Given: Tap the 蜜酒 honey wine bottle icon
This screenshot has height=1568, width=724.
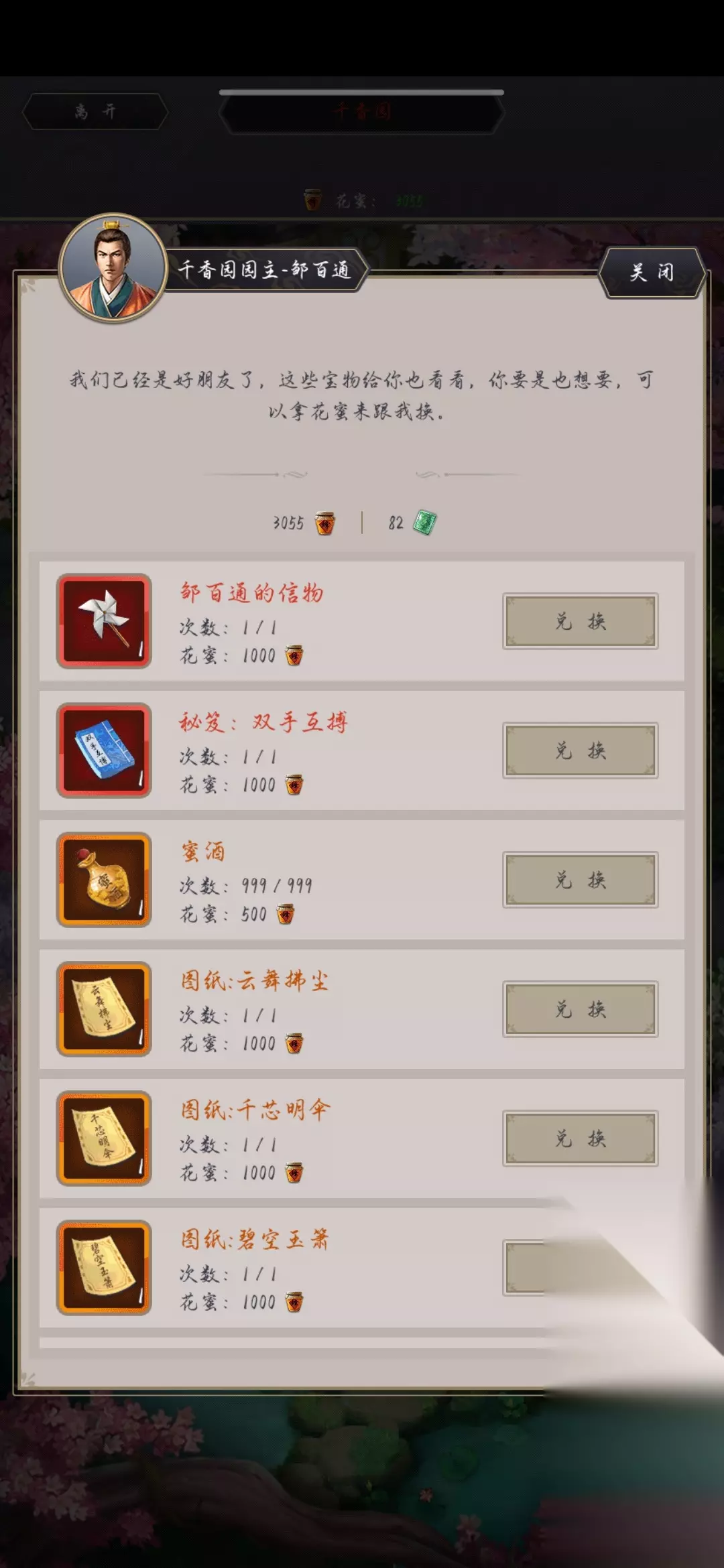Looking at the screenshot, I should [x=104, y=880].
